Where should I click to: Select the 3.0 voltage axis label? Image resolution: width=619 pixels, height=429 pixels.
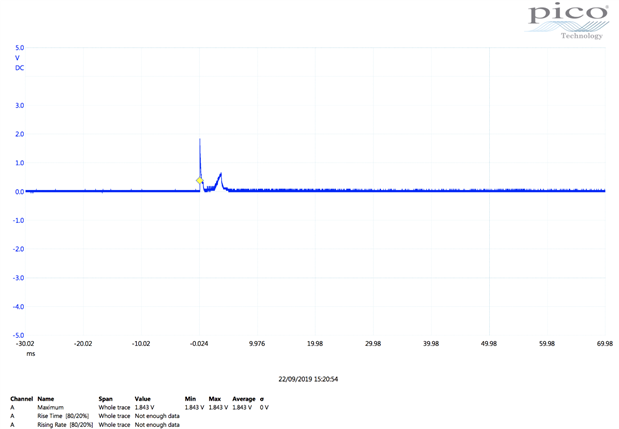pyautogui.click(x=20, y=105)
